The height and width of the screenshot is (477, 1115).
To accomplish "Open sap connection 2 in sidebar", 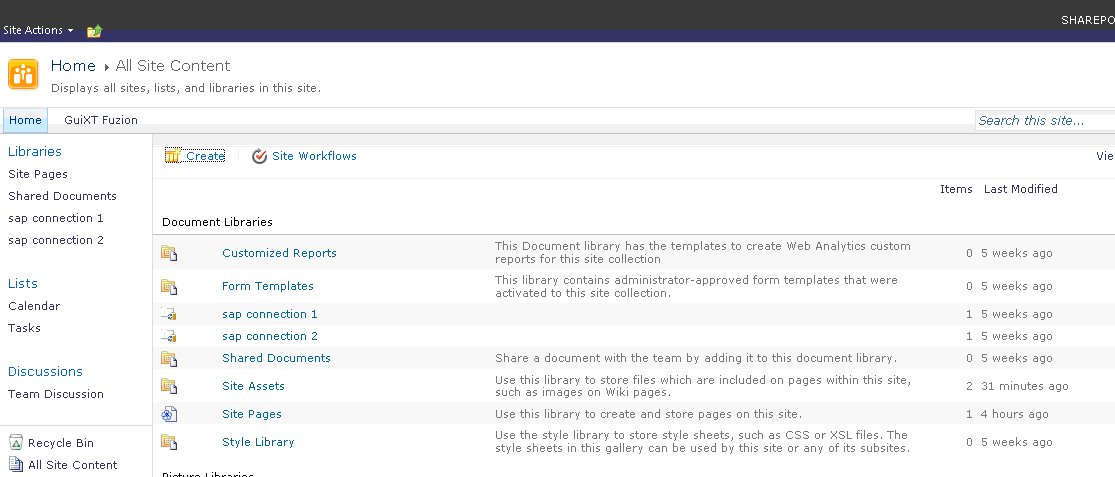I will (56, 240).
